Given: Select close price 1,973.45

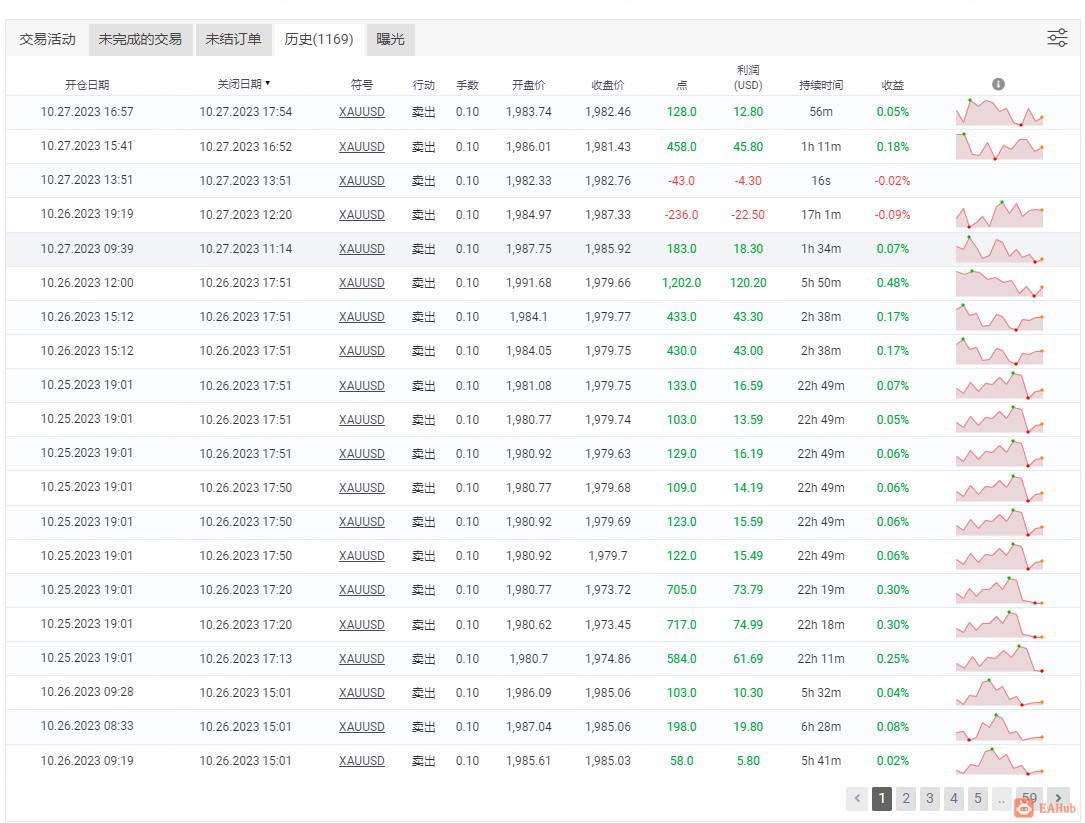Looking at the screenshot, I should [608, 624].
